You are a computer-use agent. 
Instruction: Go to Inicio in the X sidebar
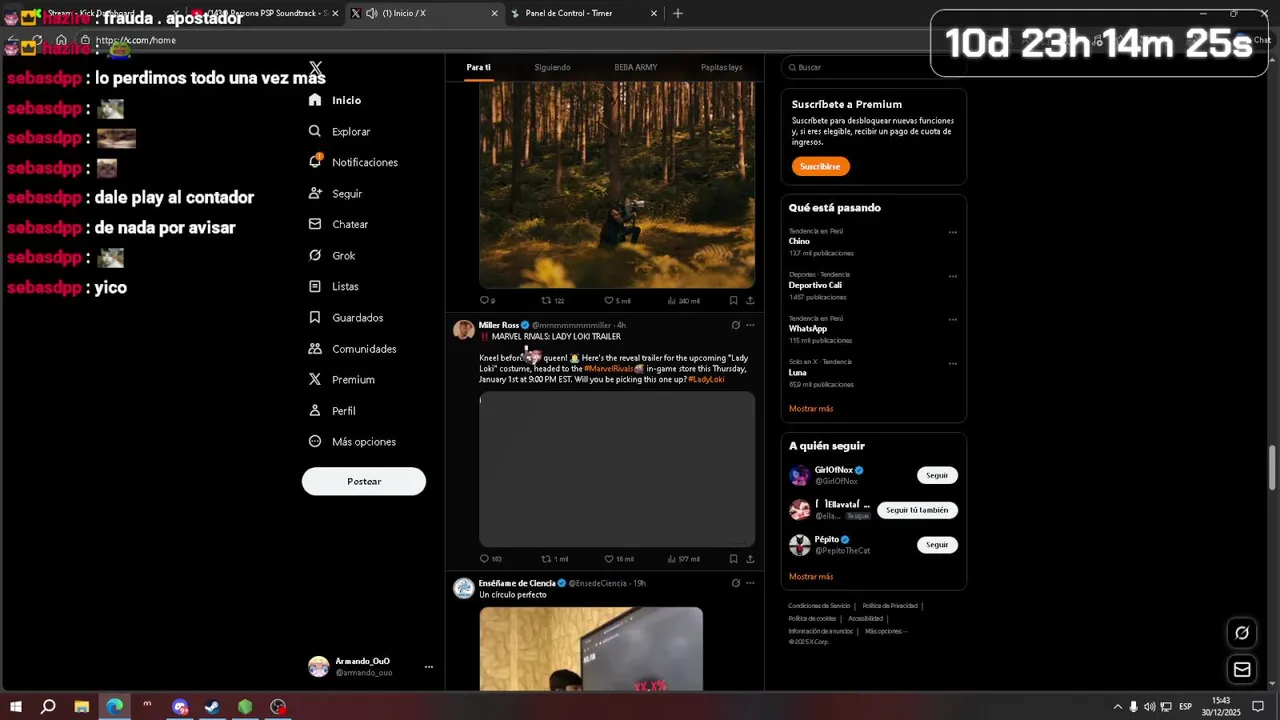pos(335,100)
